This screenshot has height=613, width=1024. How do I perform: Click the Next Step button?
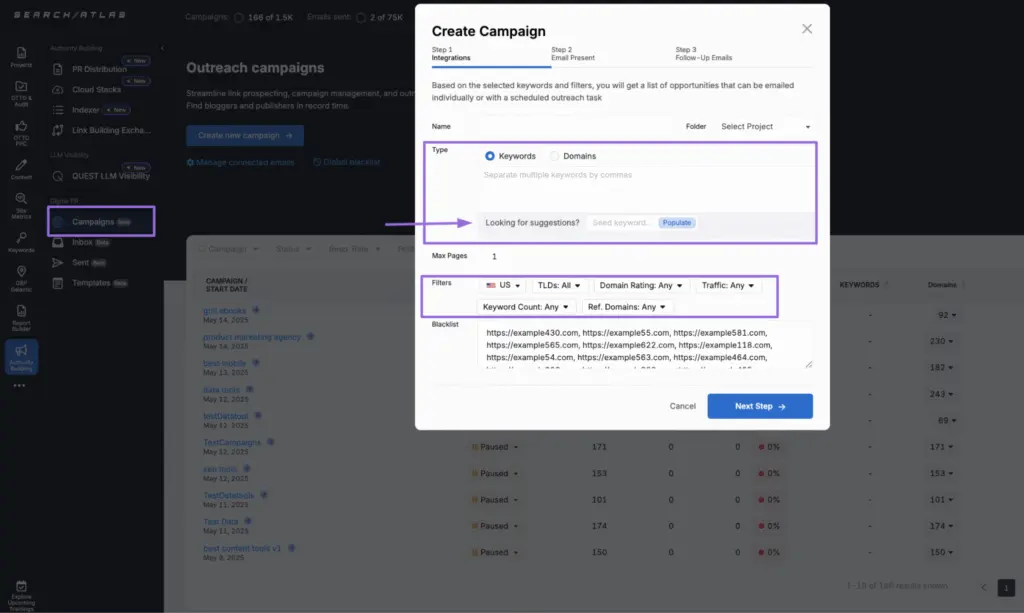click(x=760, y=406)
